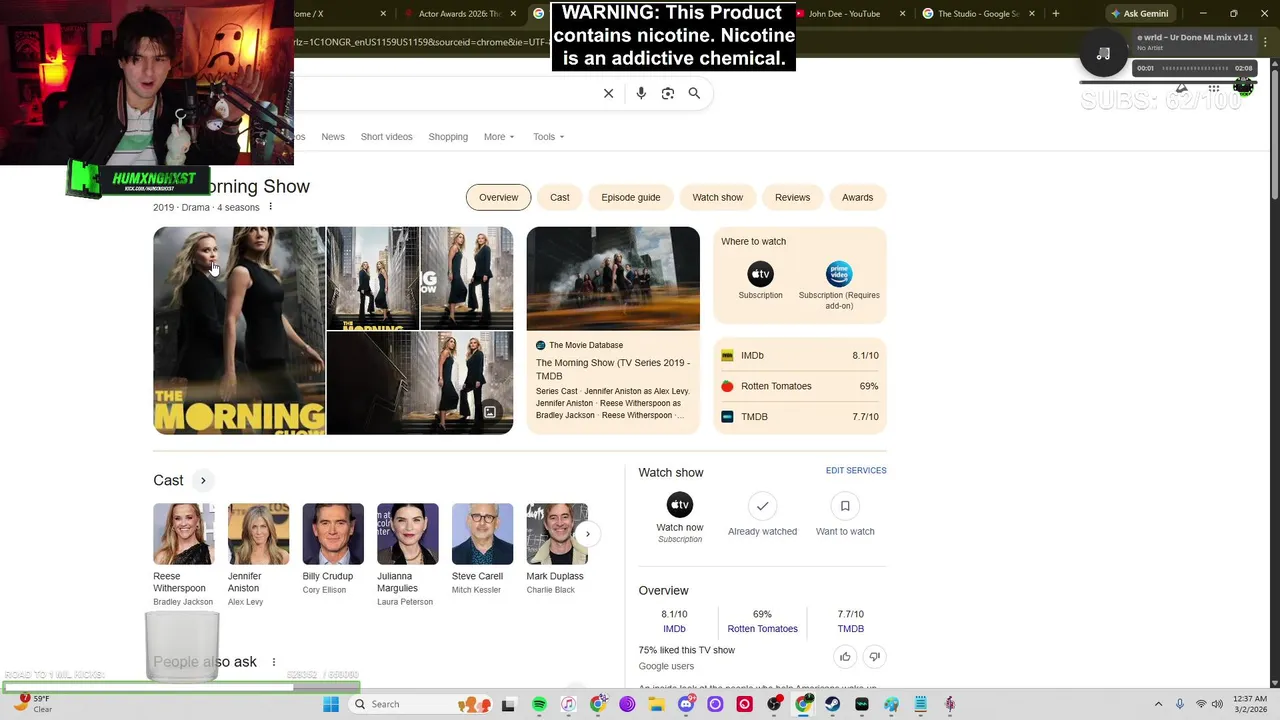Open Notepad from the taskbar
Image resolution: width=1280 pixels, height=720 pixels.
coord(920,704)
